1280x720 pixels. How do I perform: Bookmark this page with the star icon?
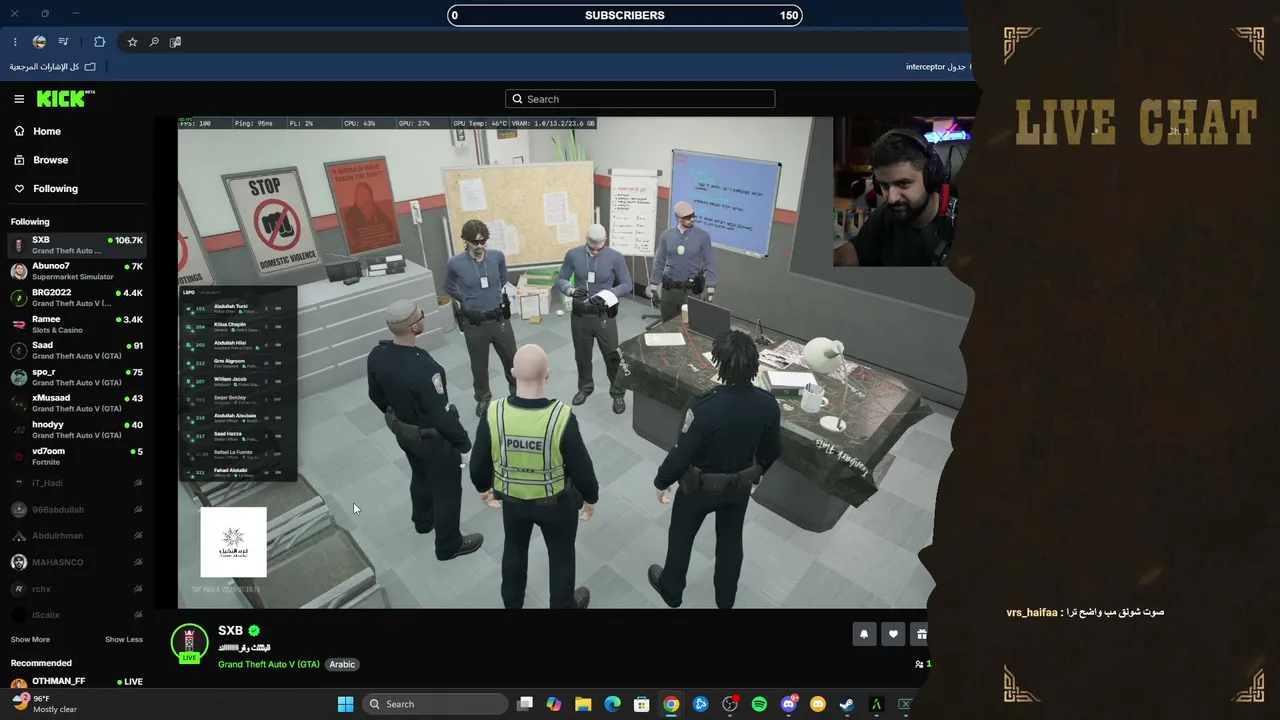coord(132,42)
